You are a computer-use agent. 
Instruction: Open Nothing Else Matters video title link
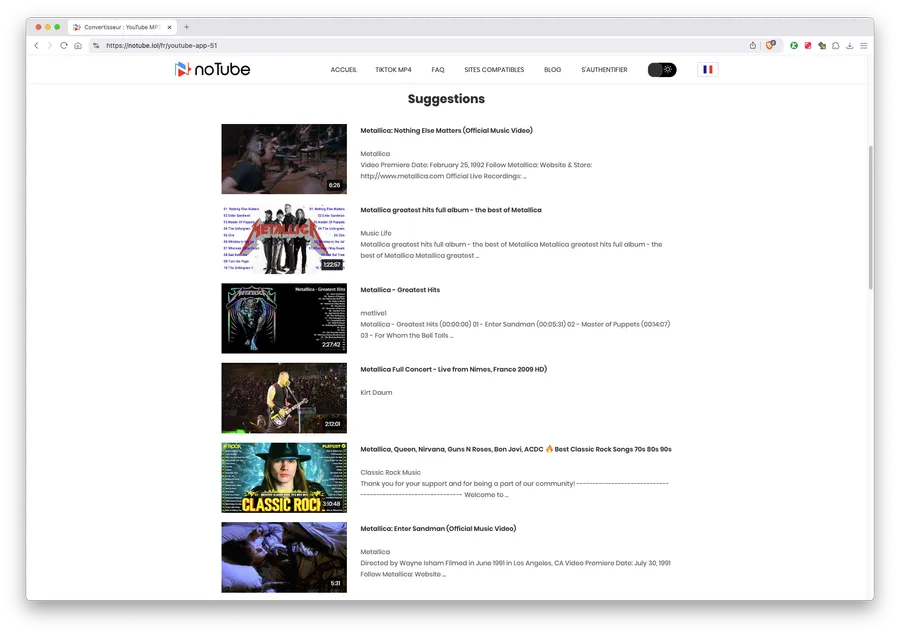(447, 130)
